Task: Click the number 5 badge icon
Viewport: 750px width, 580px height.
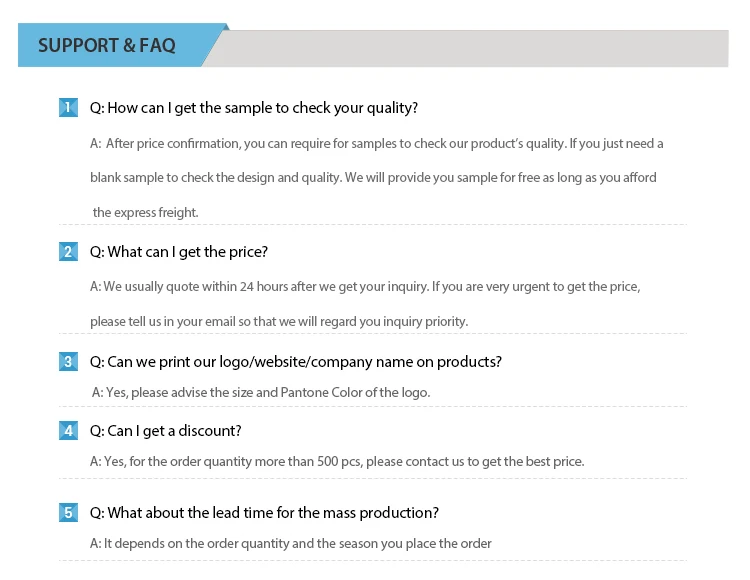Action: pyautogui.click(x=68, y=513)
